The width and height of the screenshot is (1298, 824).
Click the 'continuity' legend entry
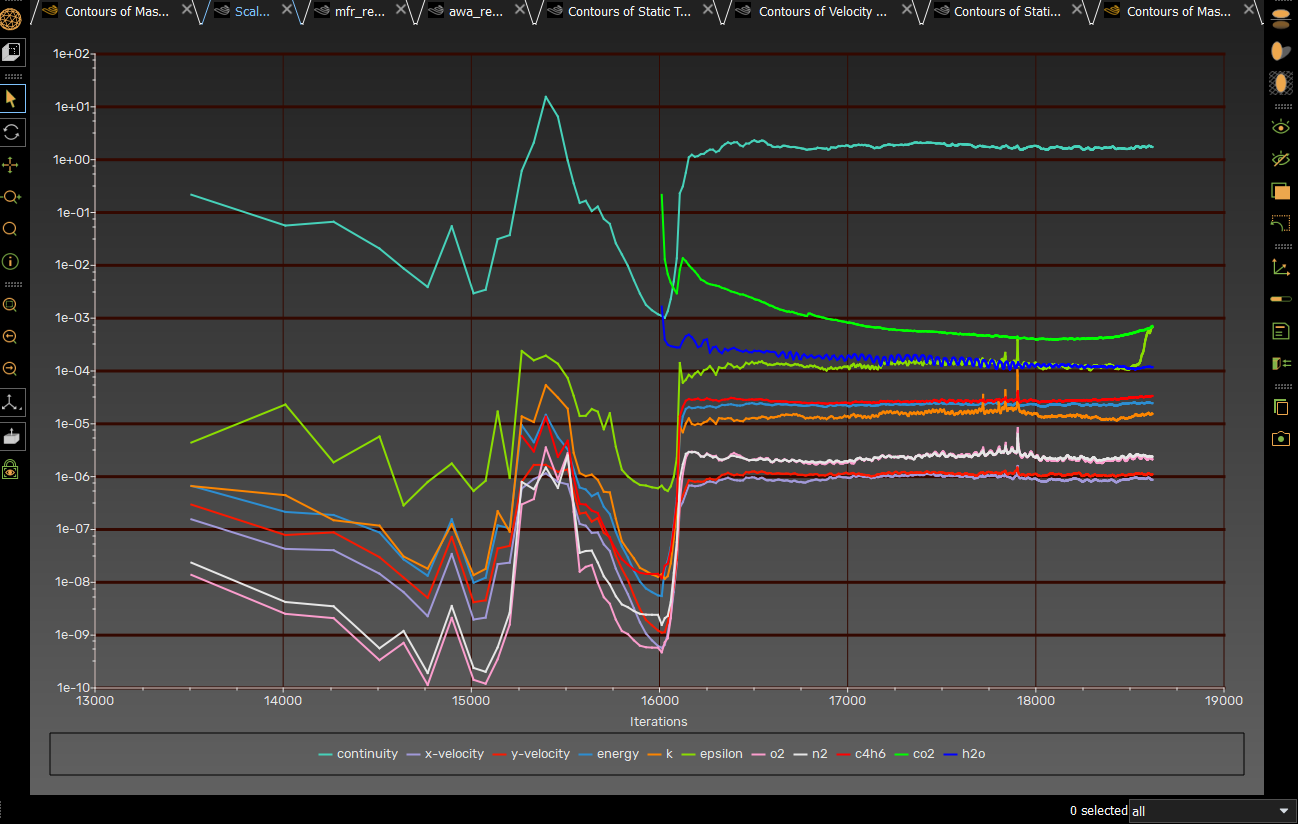pos(368,753)
